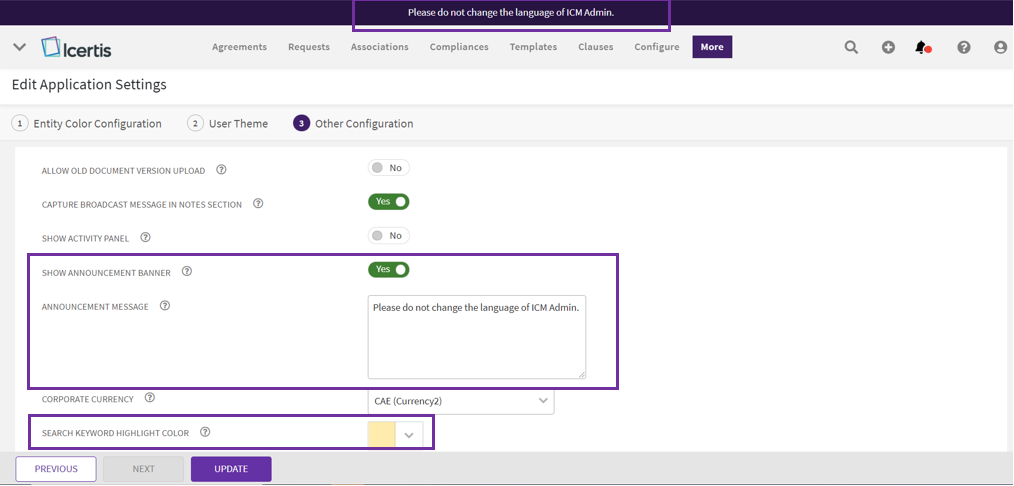Turn off Show Announcement Banner toggle

[389, 269]
